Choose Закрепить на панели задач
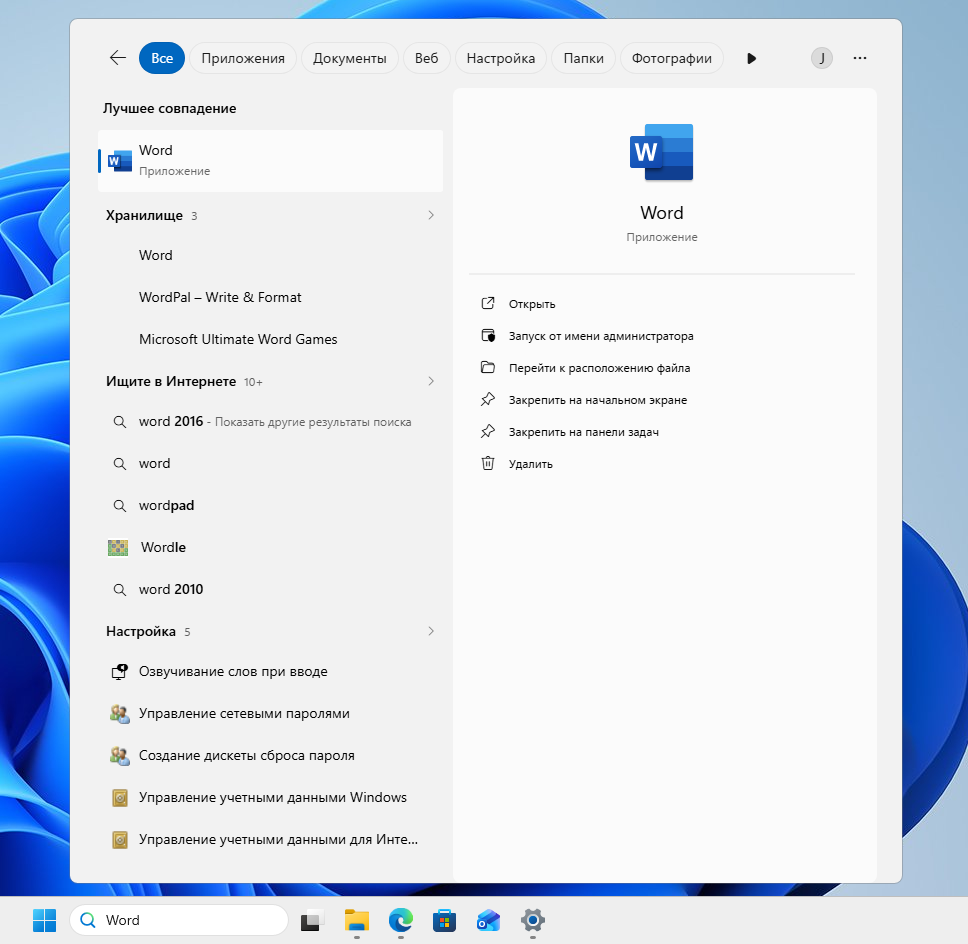This screenshot has width=968, height=944. pyautogui.click(x=583, y=432)
